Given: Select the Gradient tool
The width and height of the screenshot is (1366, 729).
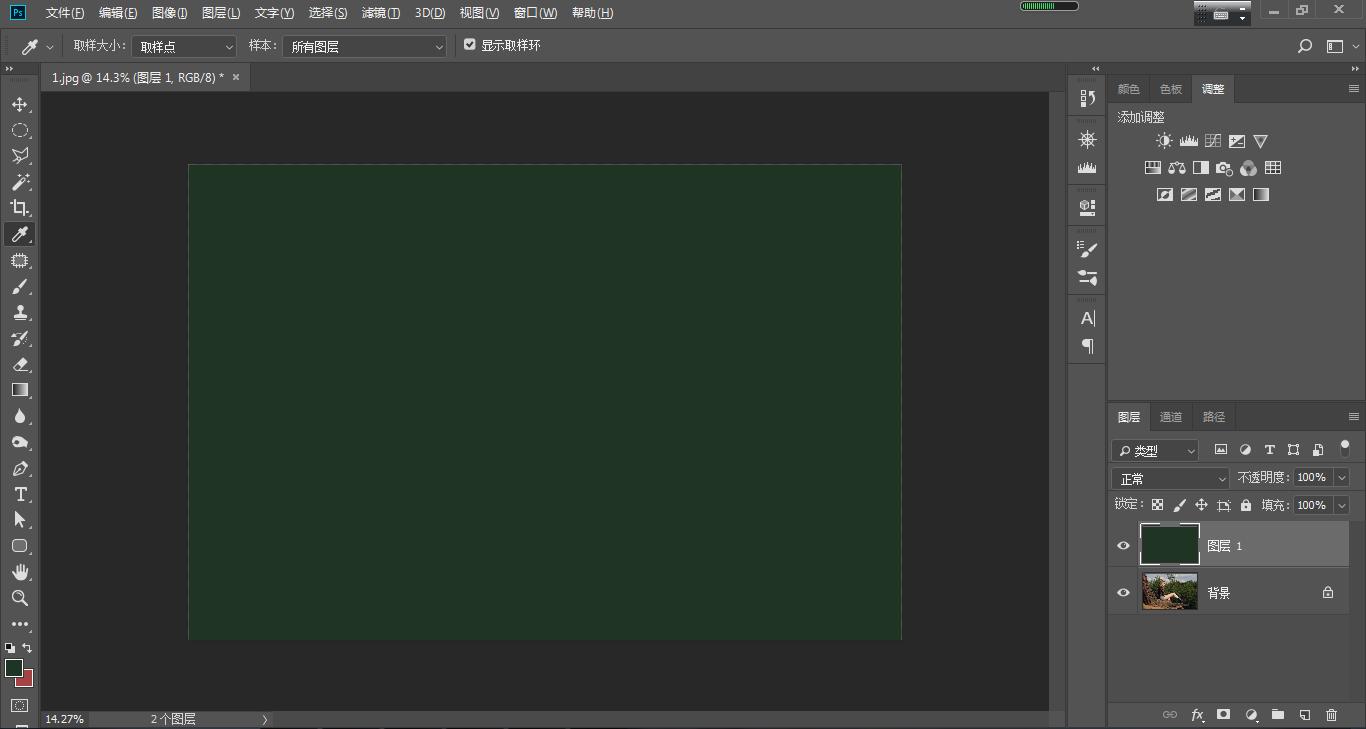Looking at the screenshot, I should click(19, 390).
